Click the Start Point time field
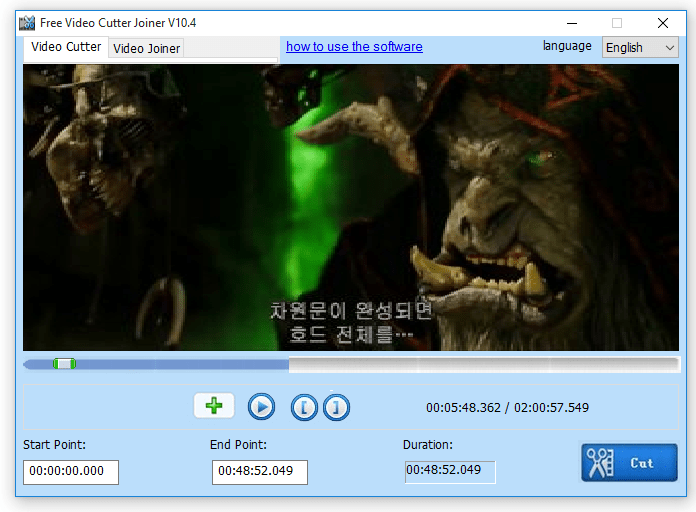 [x=71, y=472]
